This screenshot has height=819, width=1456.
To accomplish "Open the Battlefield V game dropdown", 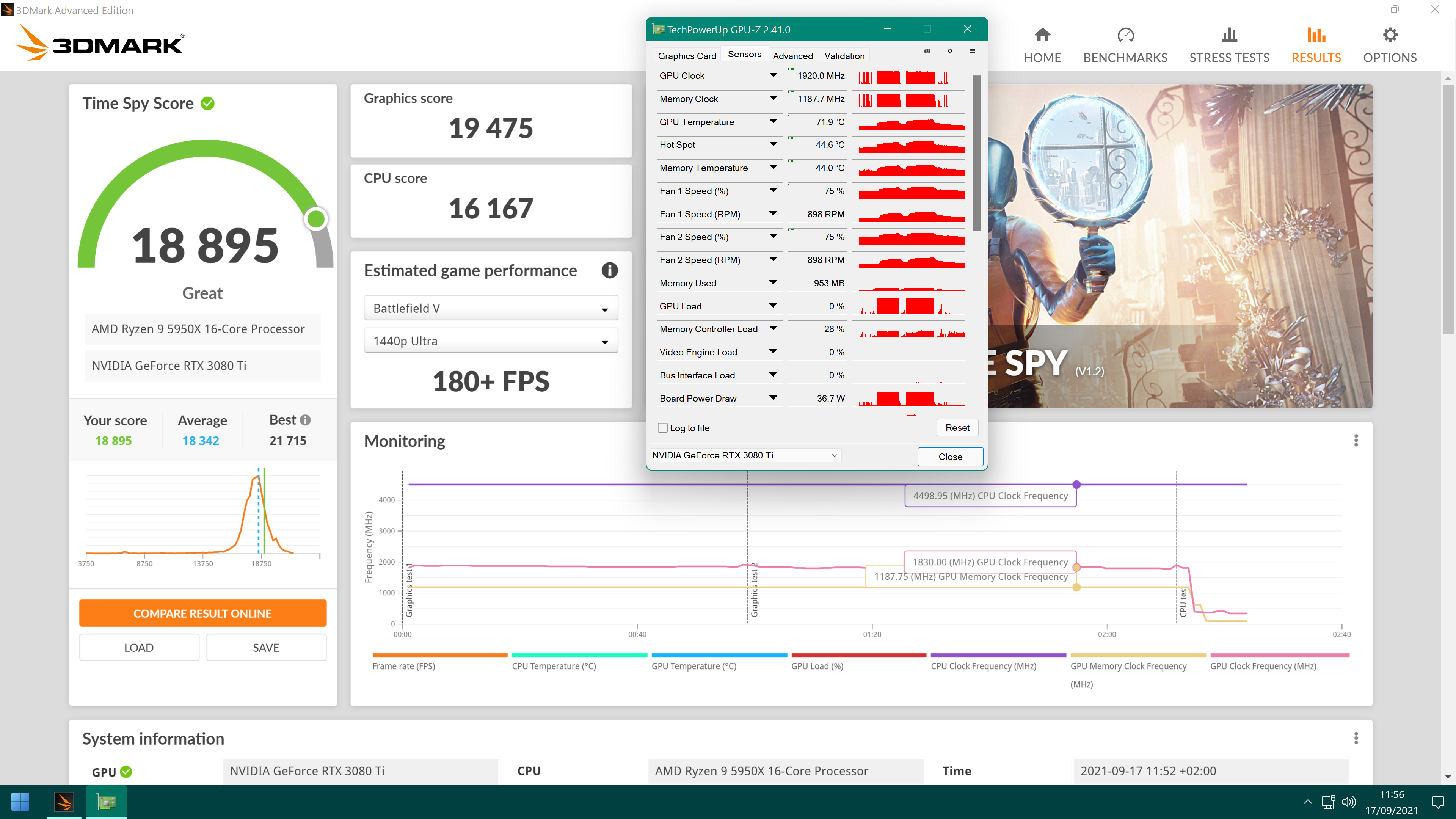I will [x=491, y=308].
